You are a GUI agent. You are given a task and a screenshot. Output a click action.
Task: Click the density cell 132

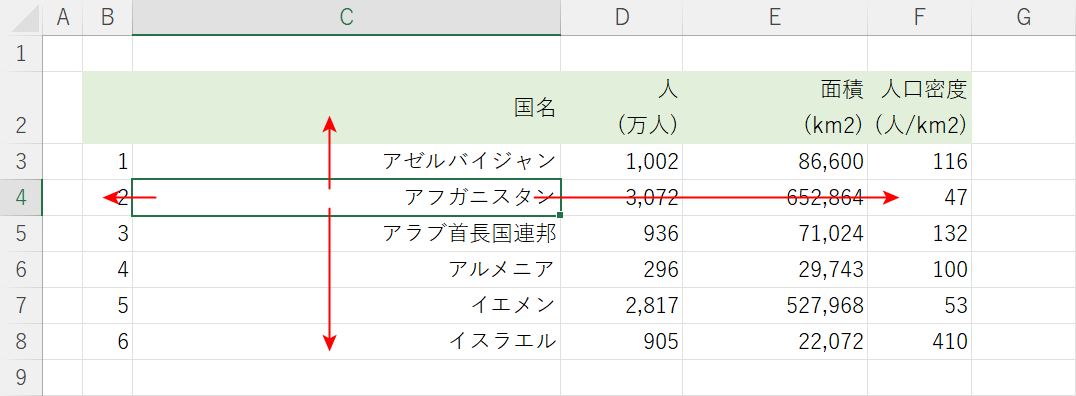pyautogui.click(x=920, y=234)
